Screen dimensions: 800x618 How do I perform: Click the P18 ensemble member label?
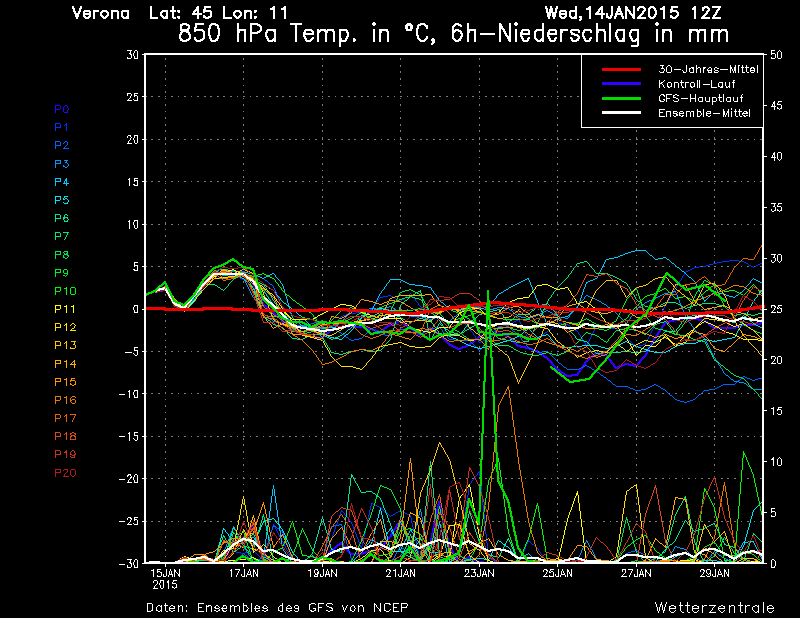coord(65,436)
